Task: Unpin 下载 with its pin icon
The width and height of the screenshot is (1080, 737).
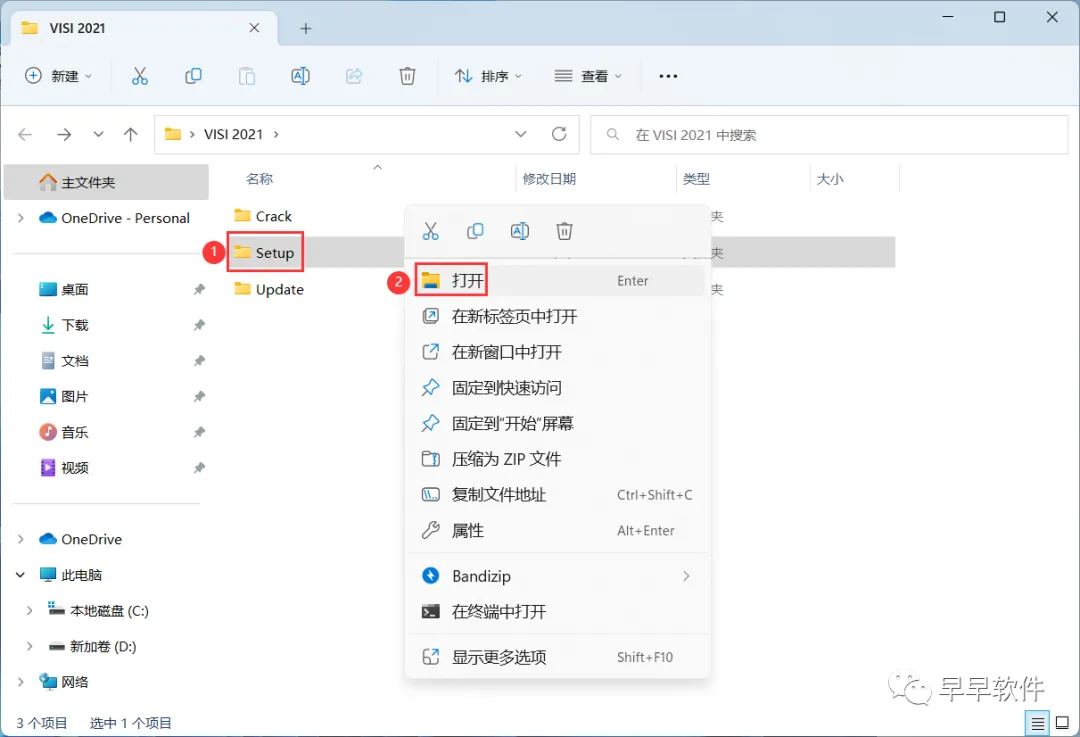Action: coord(199,325)
